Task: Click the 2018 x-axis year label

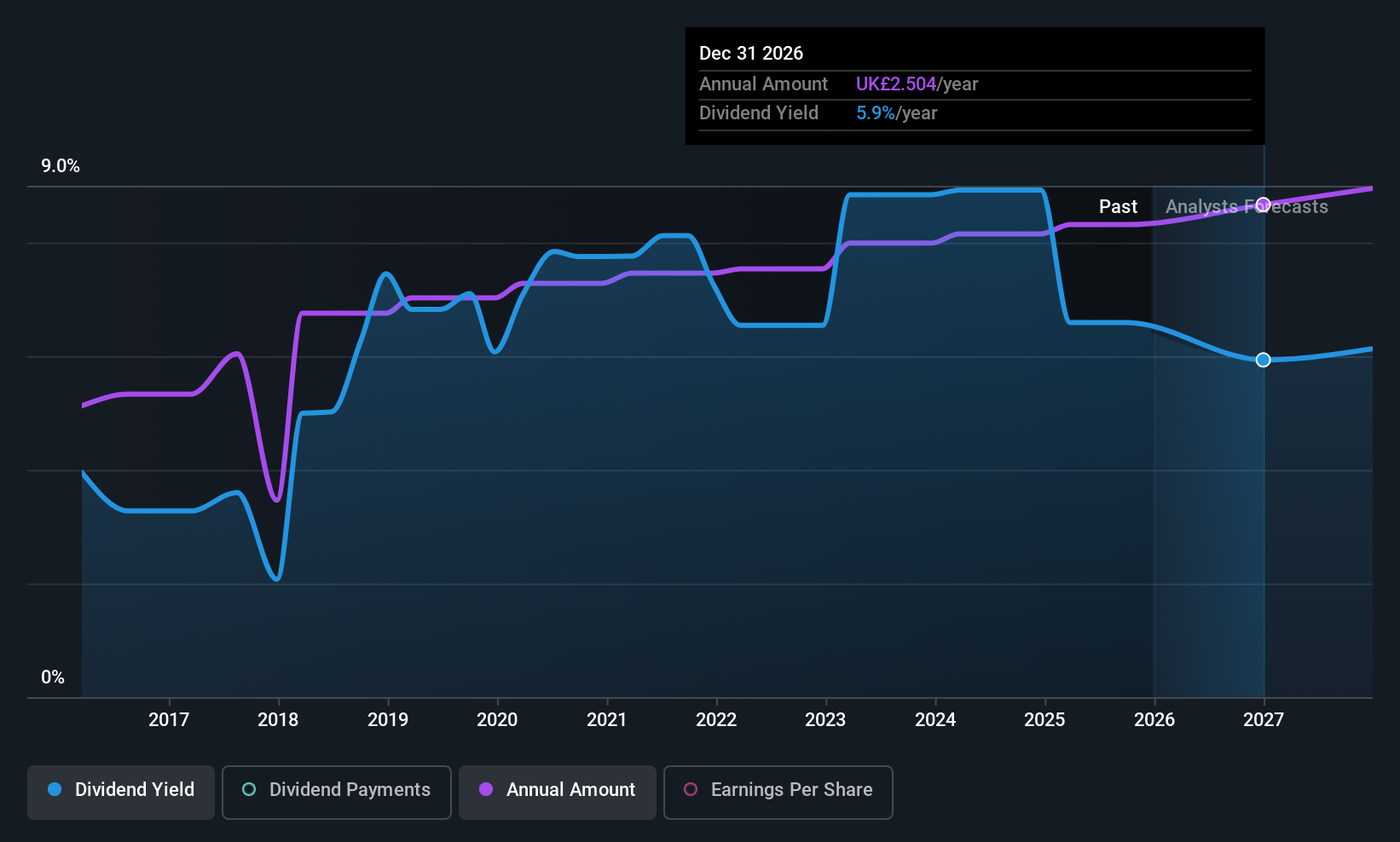Action: tap(278, 720)
